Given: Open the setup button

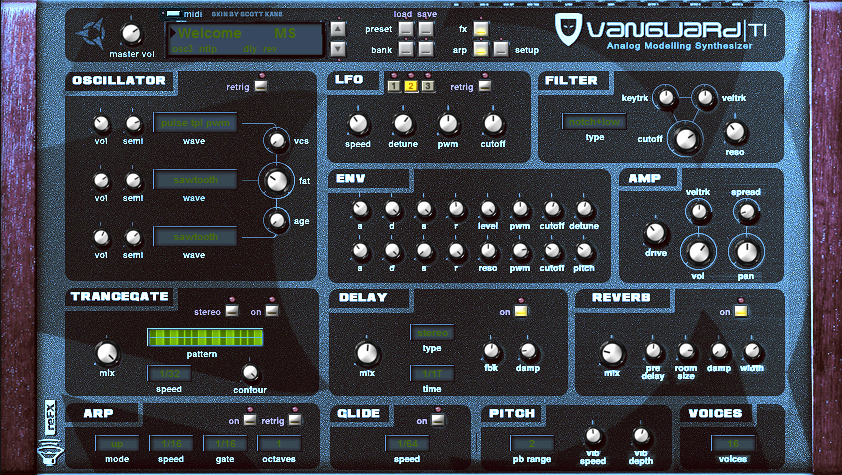Looking at the screenshot, I should point(500,49).
